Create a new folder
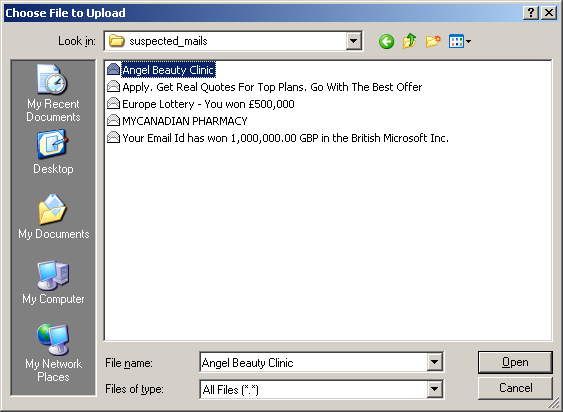 [x=433, y=42]
